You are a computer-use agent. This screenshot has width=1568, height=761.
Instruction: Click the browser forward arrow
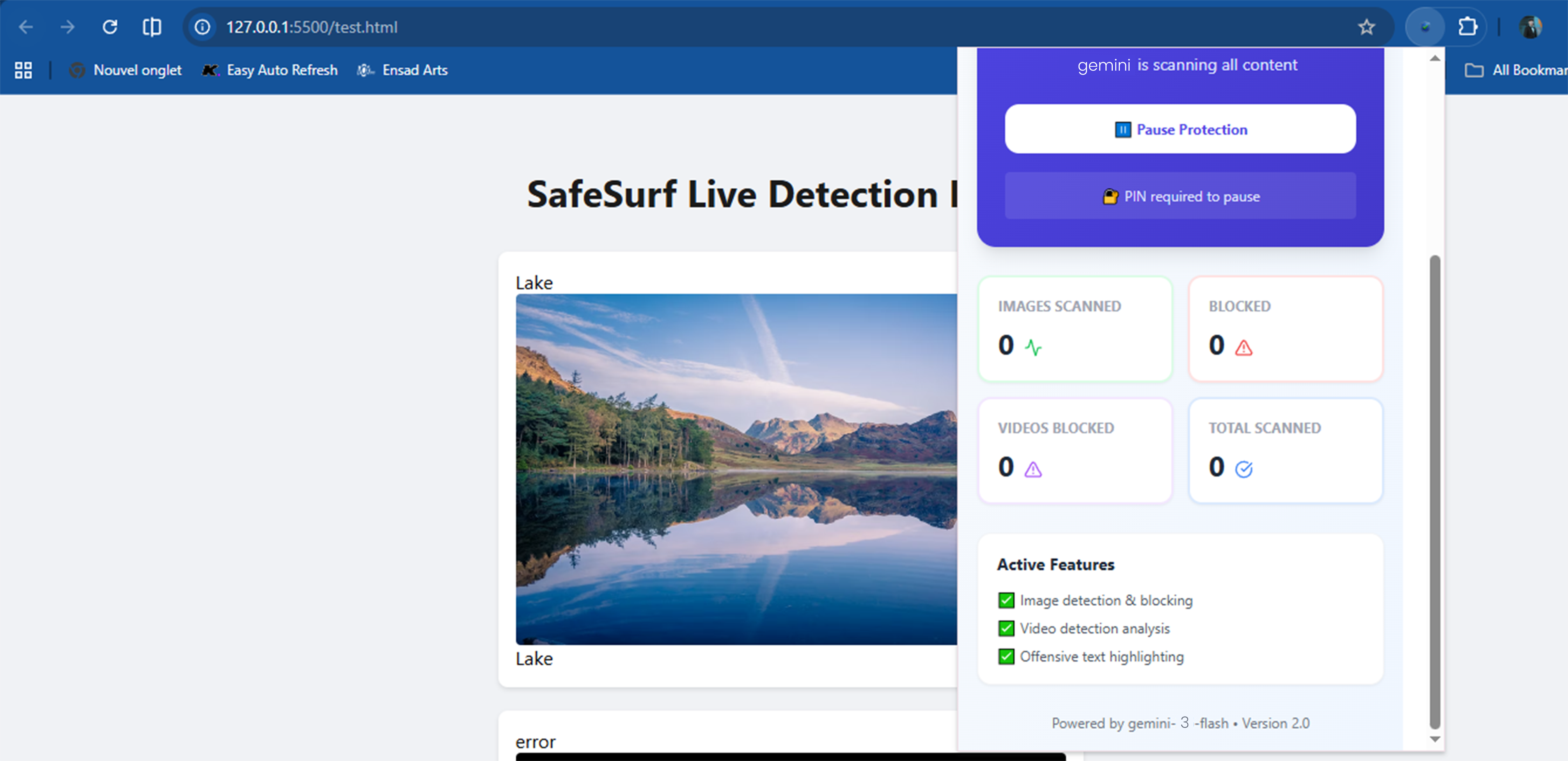pos(67,27)
